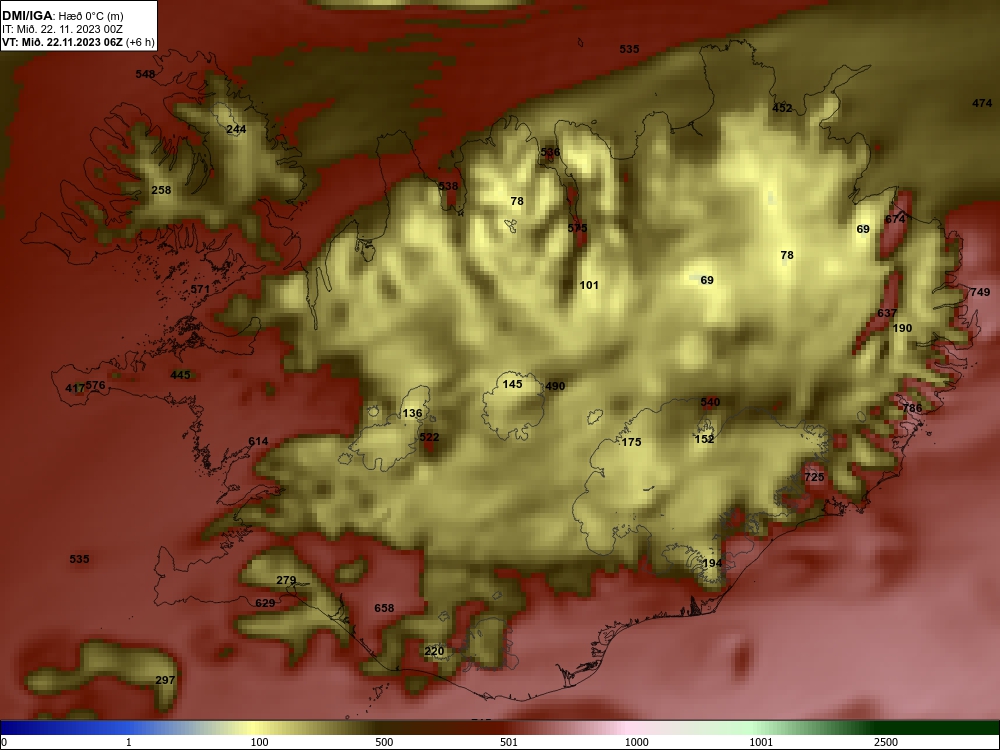
Task: Click the 152 value label
Action: tap(704, 439)
